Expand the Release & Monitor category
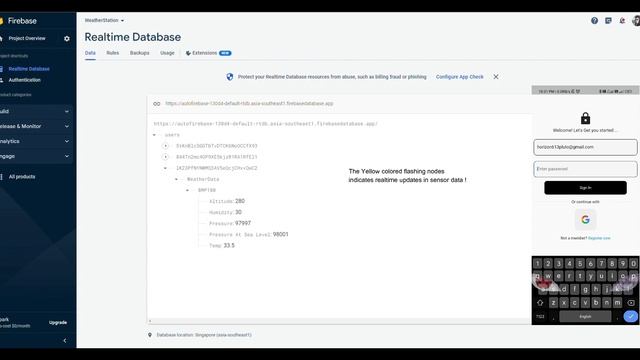 point(36,127)
